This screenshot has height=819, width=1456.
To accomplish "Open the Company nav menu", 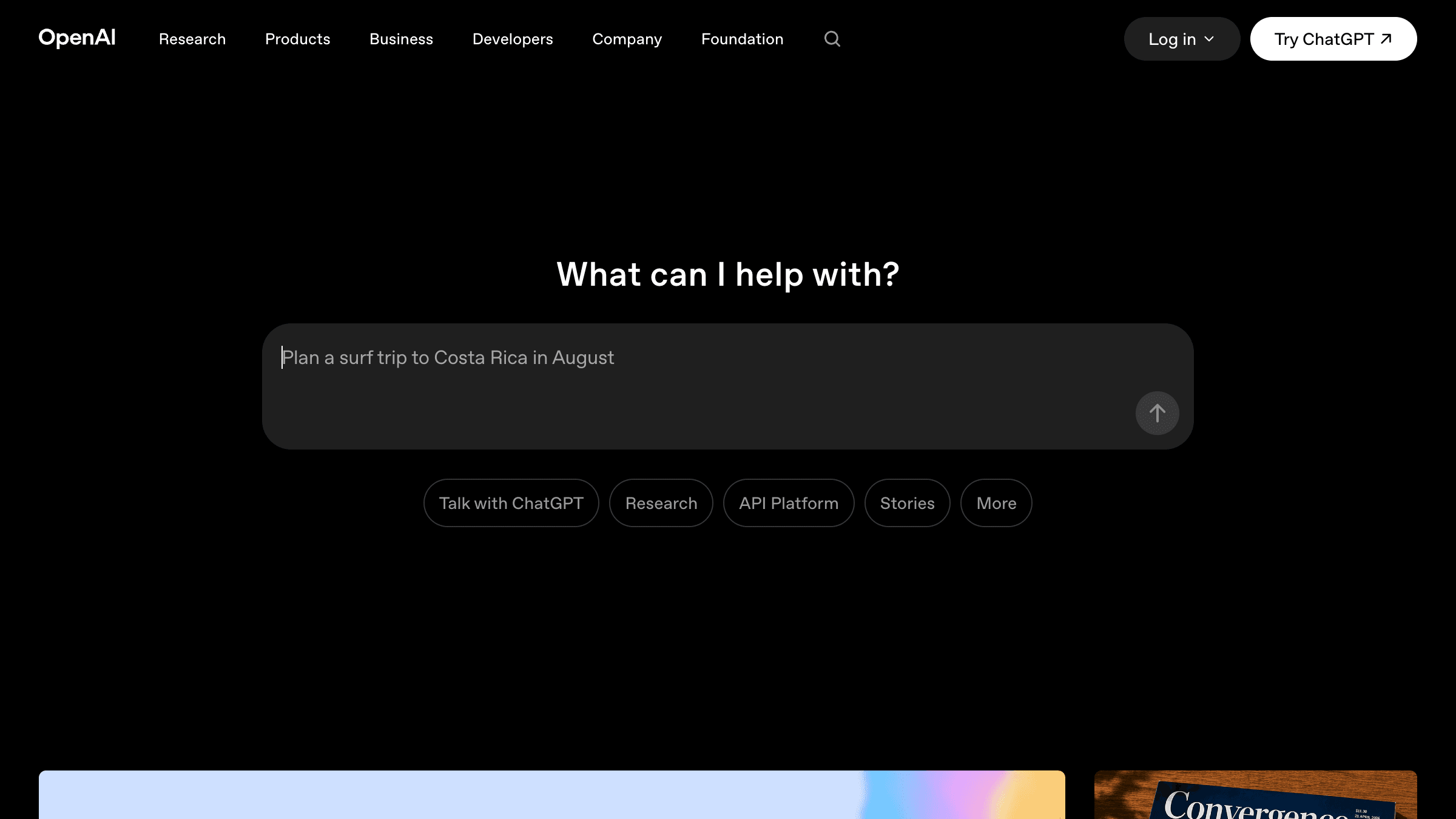I will pyautogui.click(x=627, y=39).
